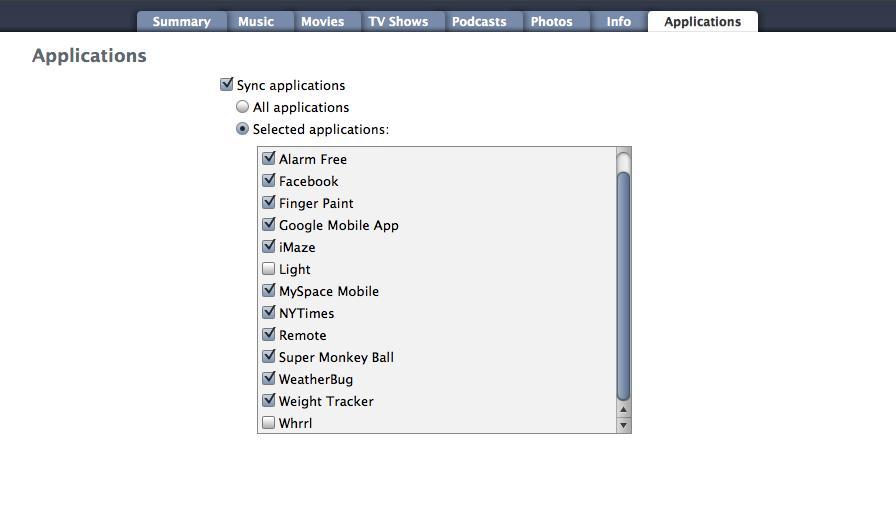
Task: Uncheck the iMaze checkbox
Action: [x=269, y=246]
